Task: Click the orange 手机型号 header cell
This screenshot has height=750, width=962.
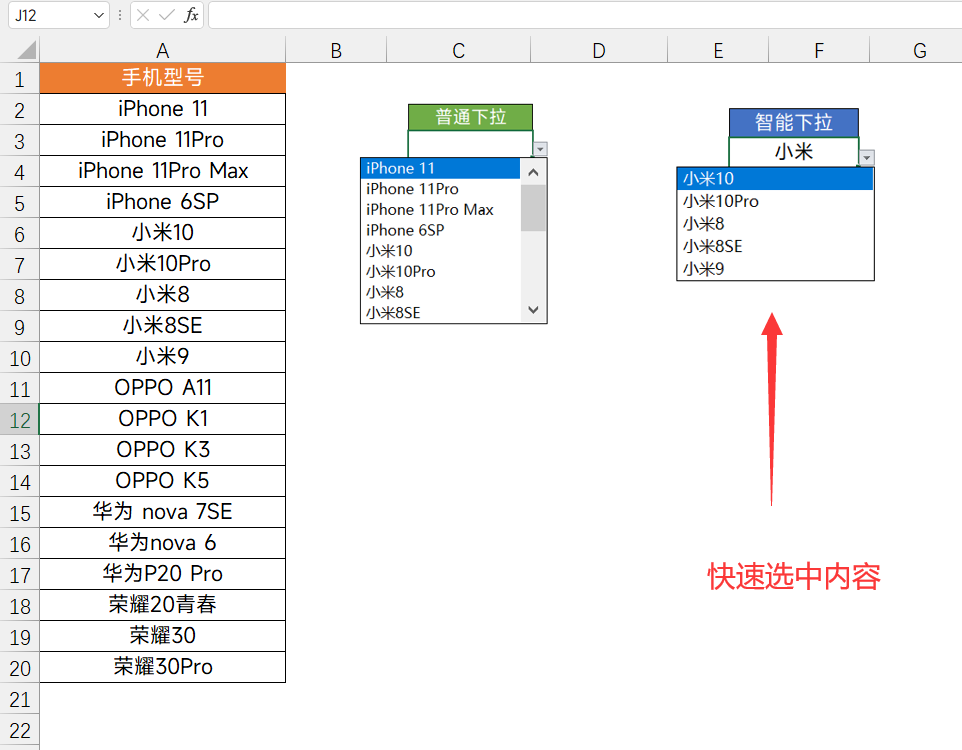Action: [x=162, y=78]
